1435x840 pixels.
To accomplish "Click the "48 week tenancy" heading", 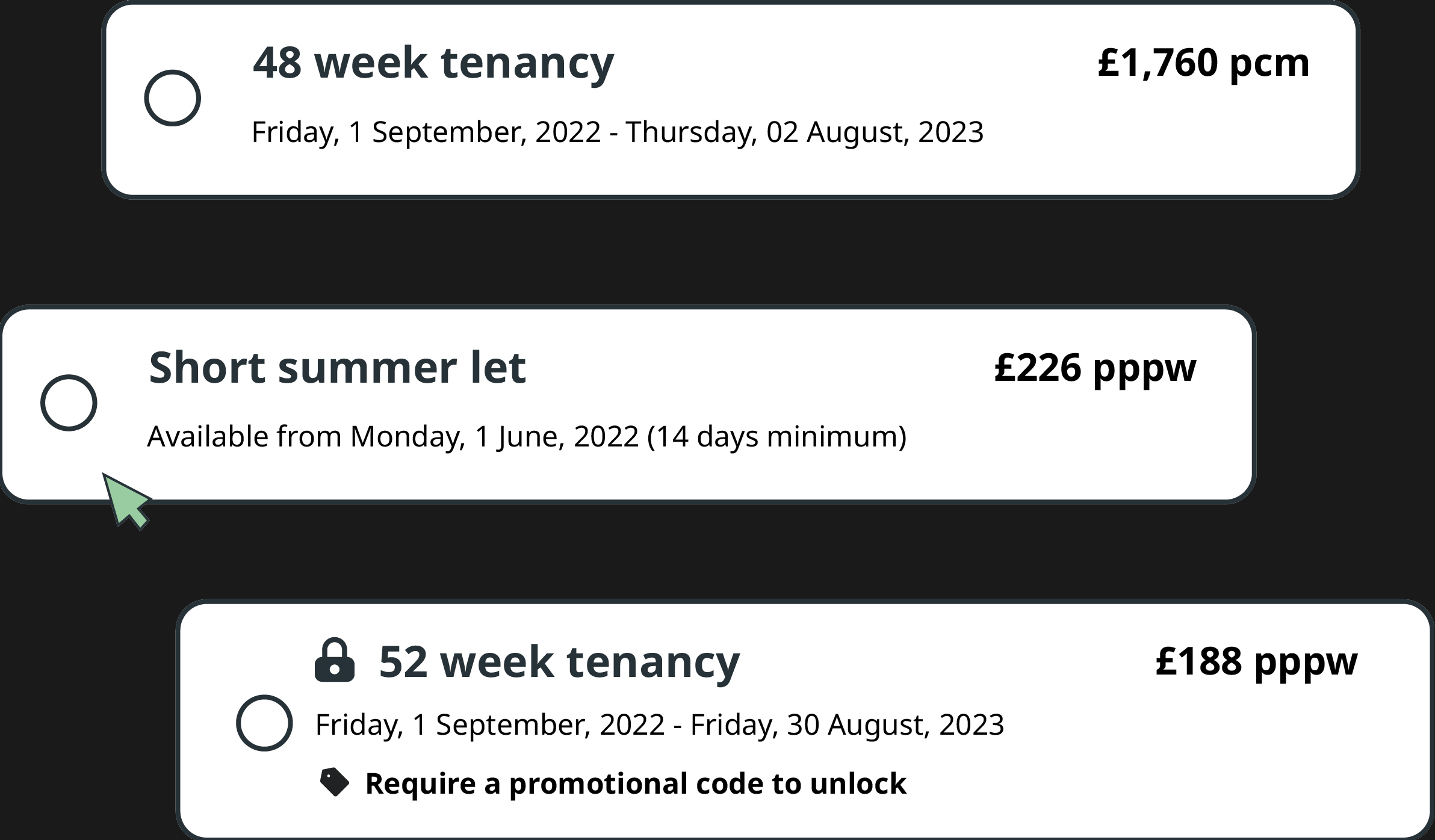I will pos(433,63).
